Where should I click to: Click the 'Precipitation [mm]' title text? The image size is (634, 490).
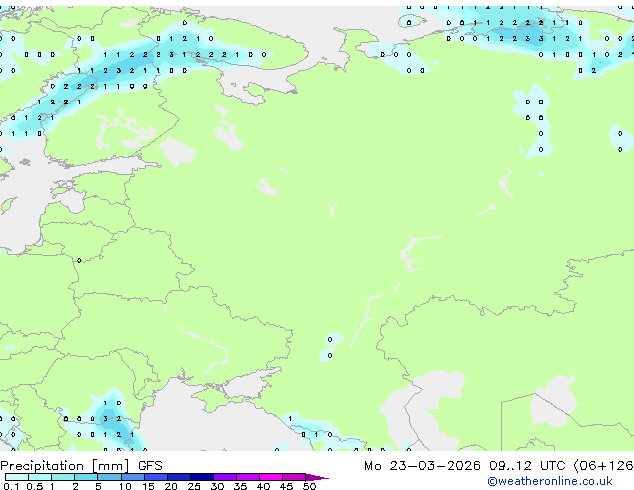click(65, 466)
